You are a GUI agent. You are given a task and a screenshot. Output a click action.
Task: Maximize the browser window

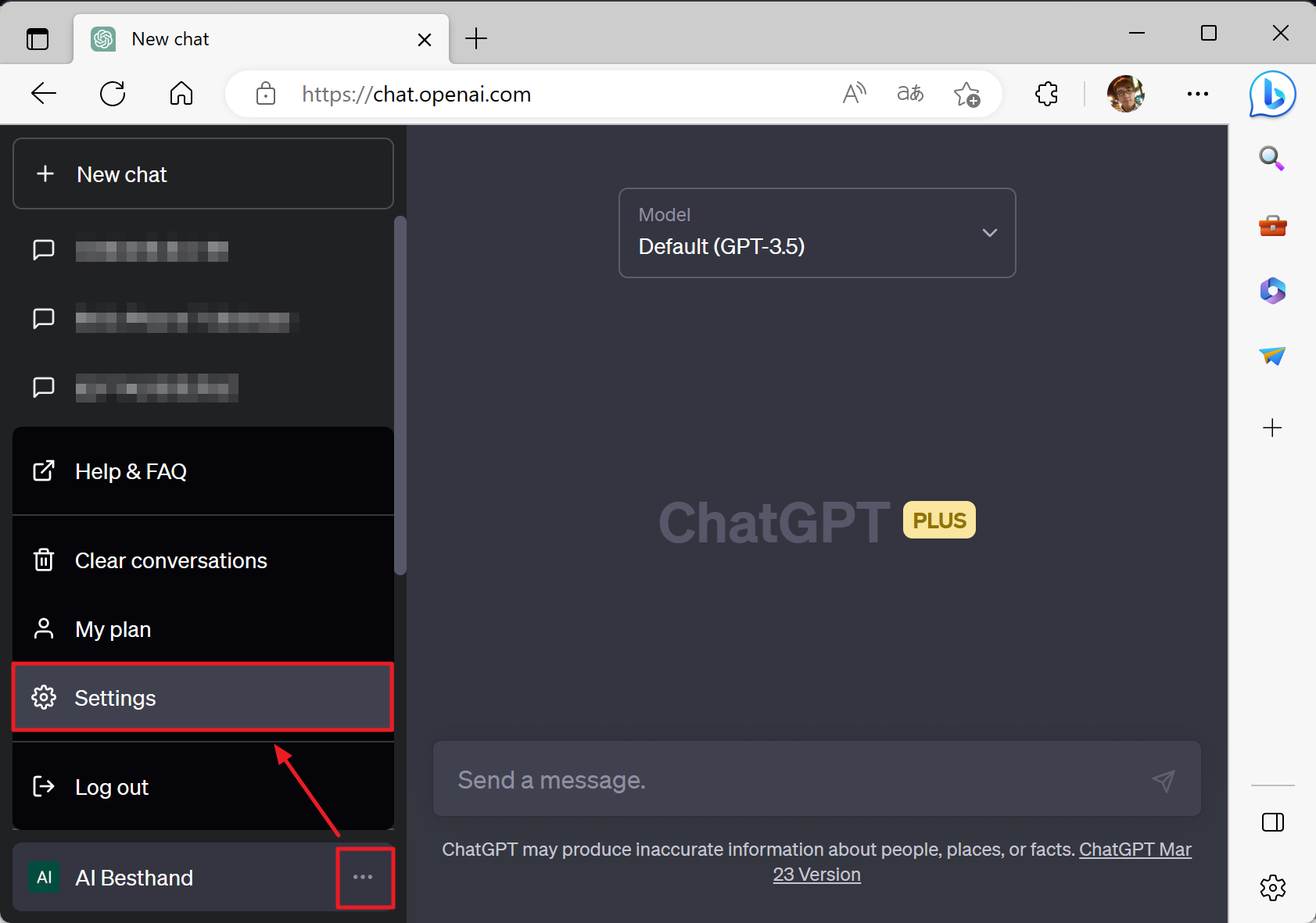pos(1209,33)
